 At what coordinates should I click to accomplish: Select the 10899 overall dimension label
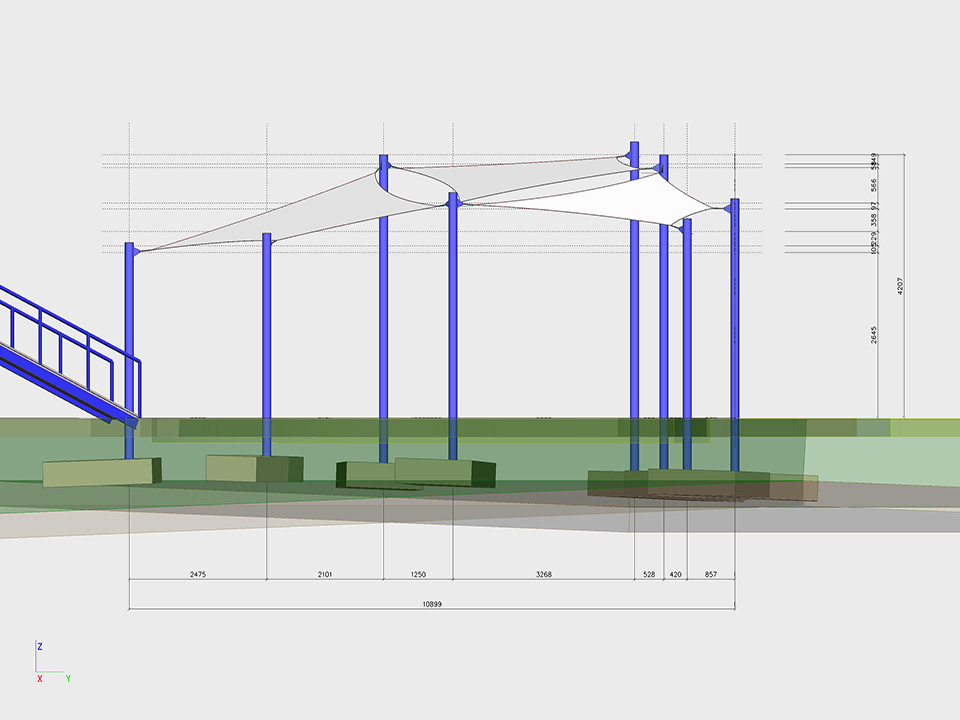click(x=432, y=603)
